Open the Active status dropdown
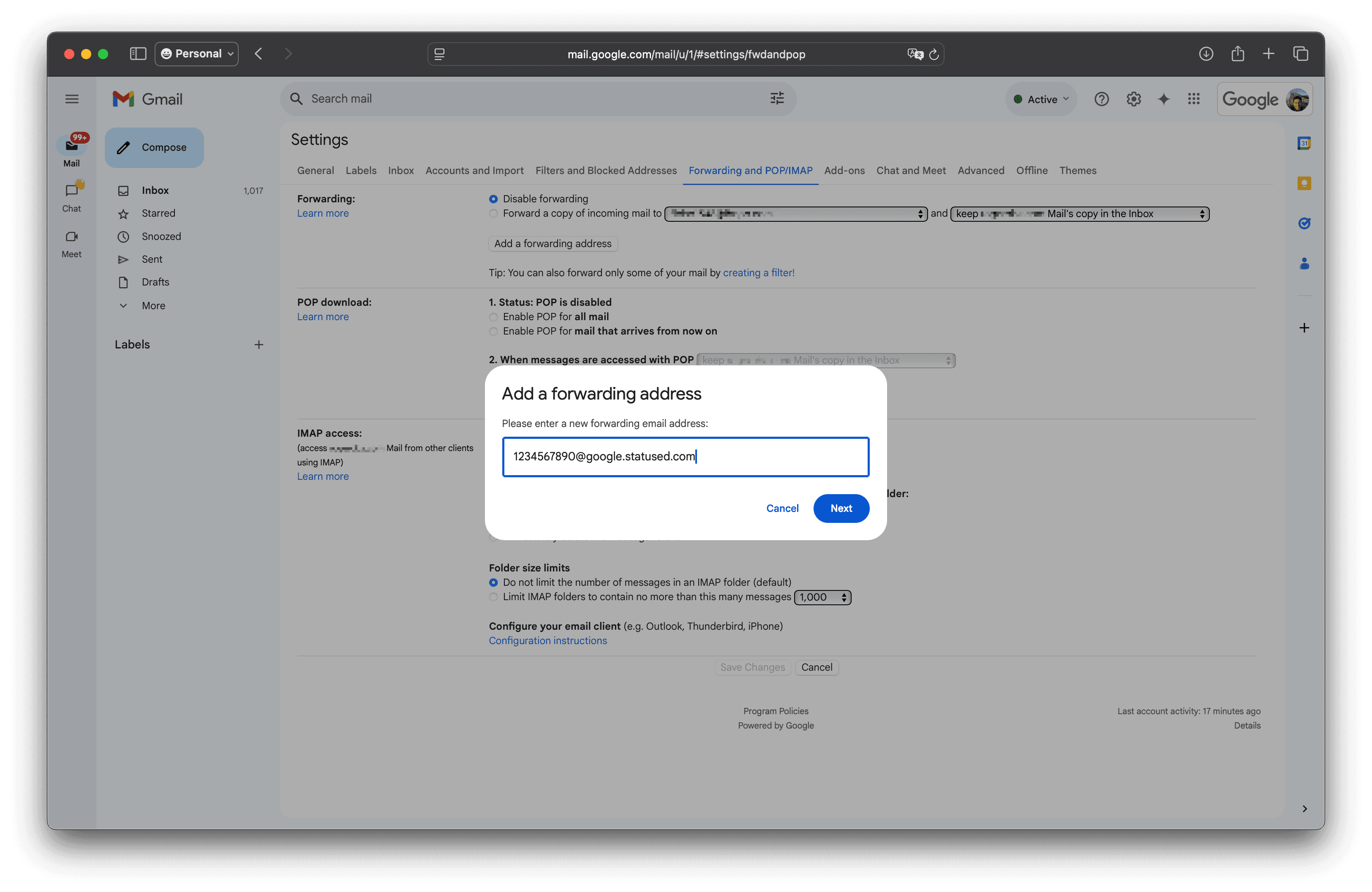This screenshot has width=1372, height=892. [1041, 98]
